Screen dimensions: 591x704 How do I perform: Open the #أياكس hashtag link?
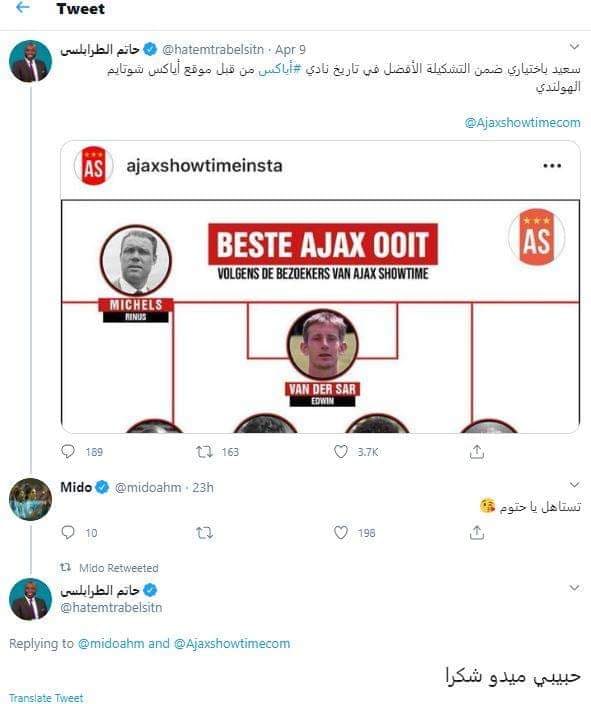pyautogui.click(x=278, y=70)
